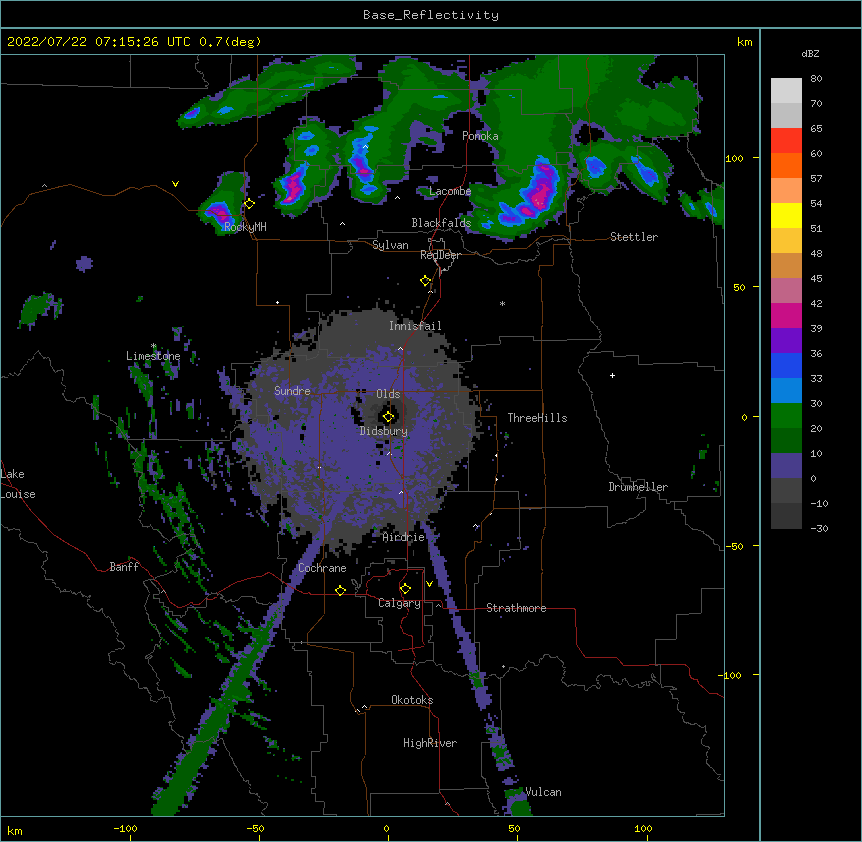862x842 pixels.
Task: Click the white asterisk marker east of Innisfail
Action: click(502, 303)
